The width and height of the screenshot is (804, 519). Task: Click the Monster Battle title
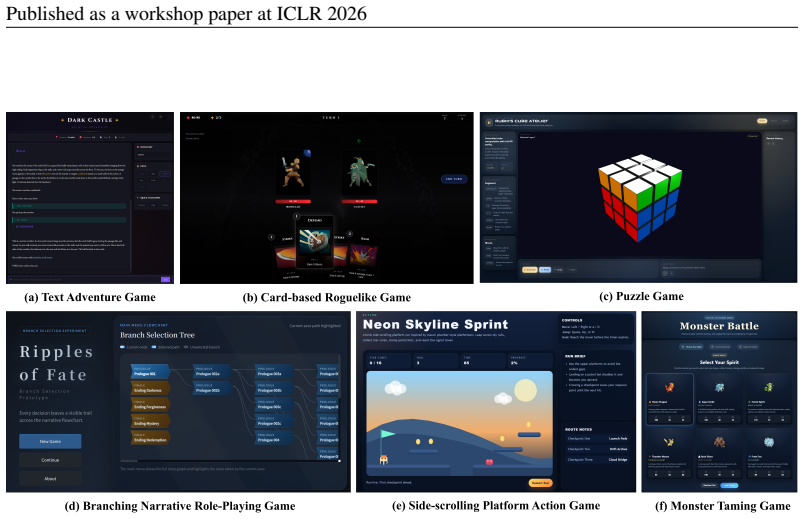[x=719, y=326]
